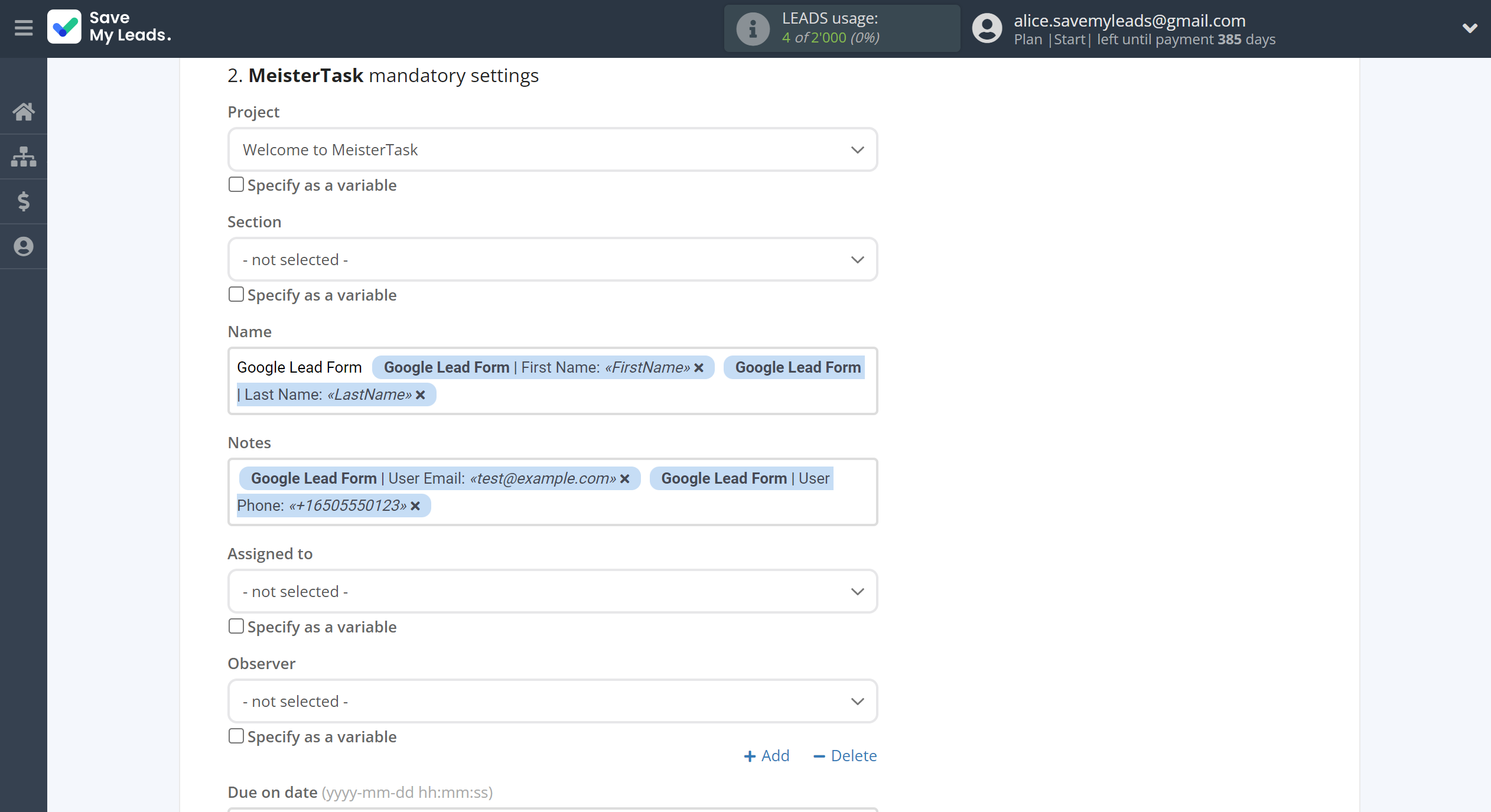Open the Section dropdown
The height and width of the screenshot is (812, 1491).
click(552, 259)
